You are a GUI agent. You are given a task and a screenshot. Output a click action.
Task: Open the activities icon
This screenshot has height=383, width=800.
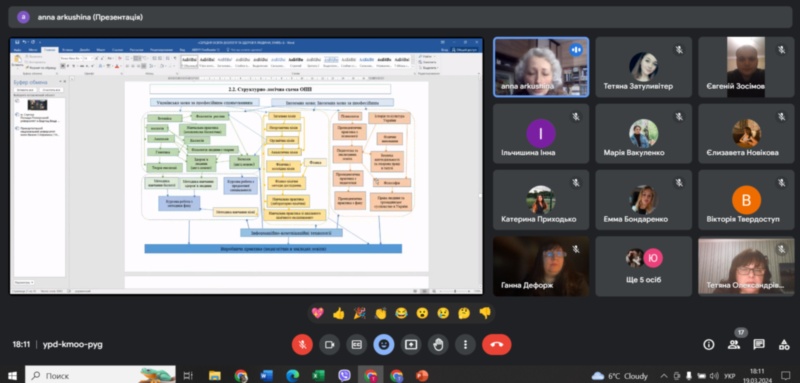pyautogui.click(x=784, y=345)
